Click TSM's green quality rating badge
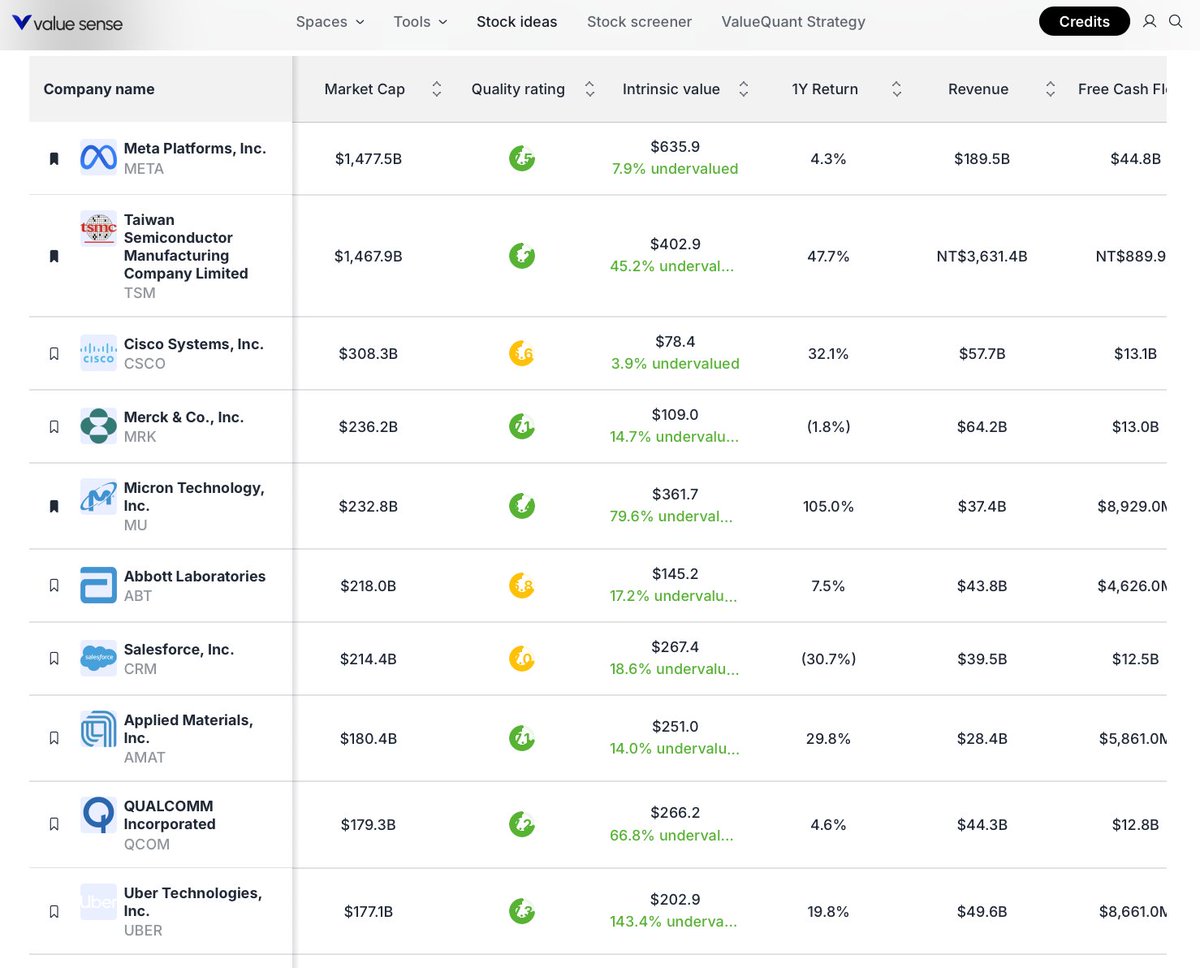1200x968 pixels. point(521,256)
